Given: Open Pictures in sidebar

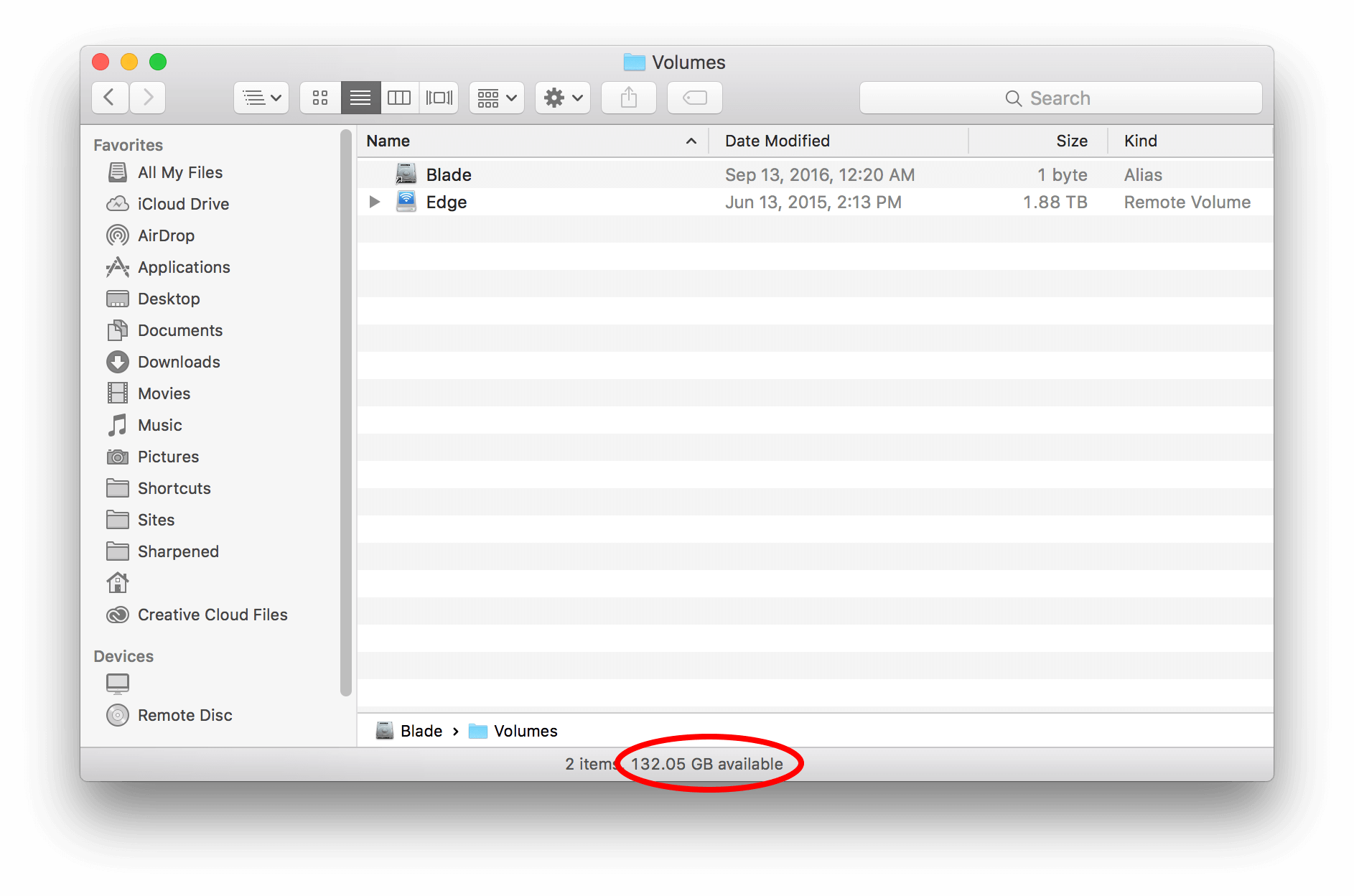Looking at the screenshot, I should click(x=152, y=457).
